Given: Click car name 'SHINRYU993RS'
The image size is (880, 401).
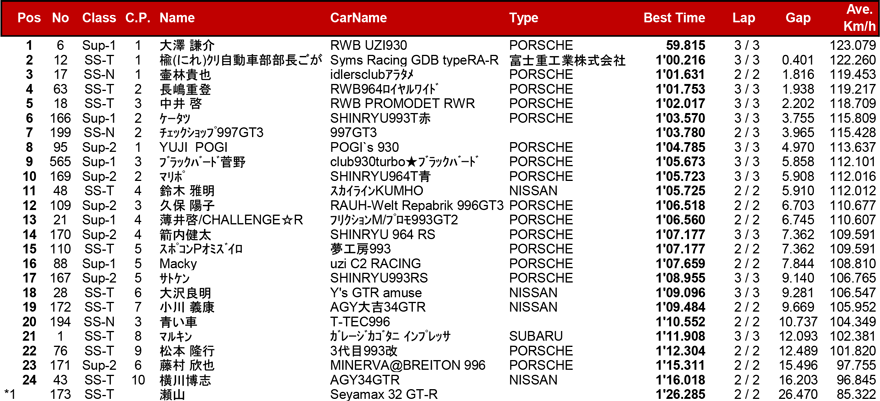Looking at the screenshot, I should [x=378, y=279].
